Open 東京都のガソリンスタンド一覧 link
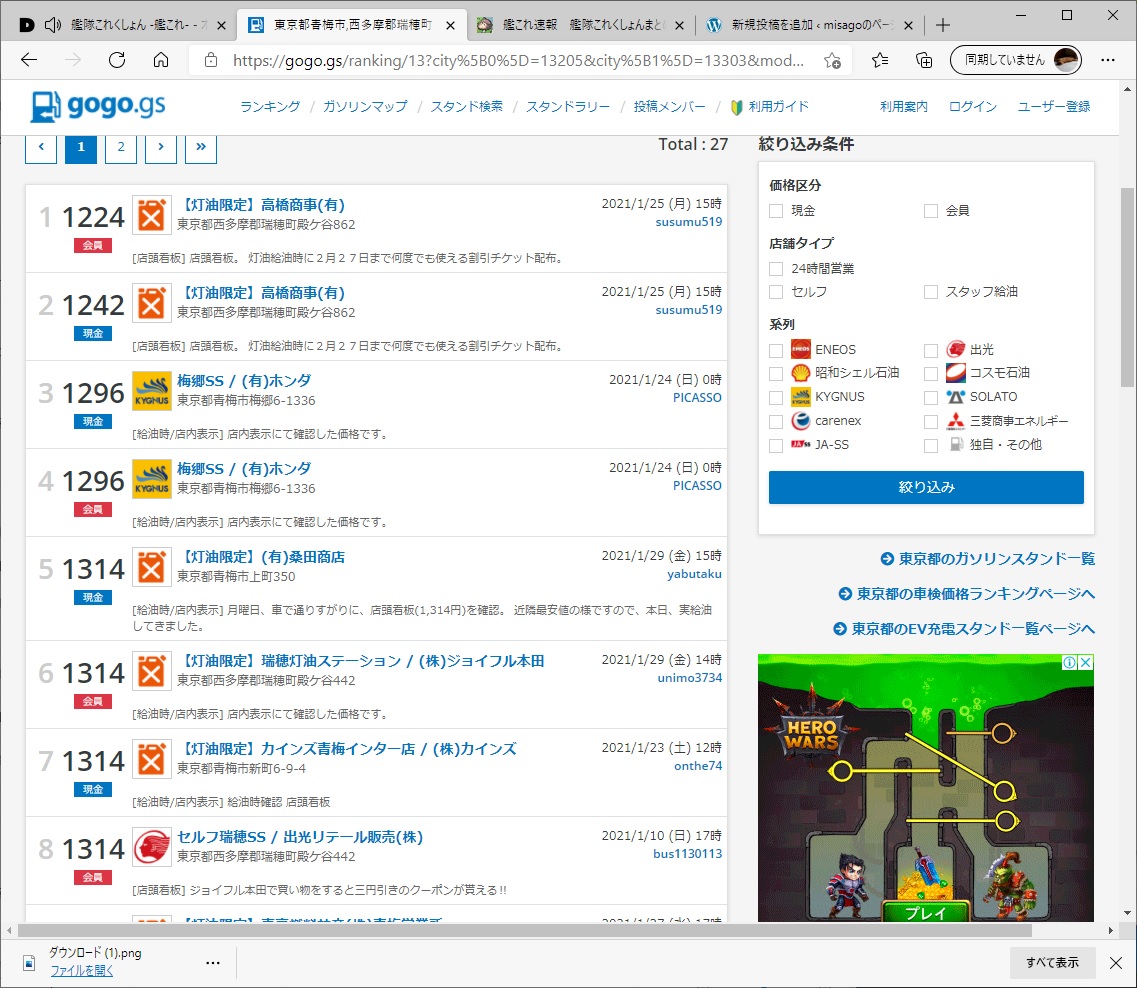This screenshot has height=988, width=1137. coord(988,559)
